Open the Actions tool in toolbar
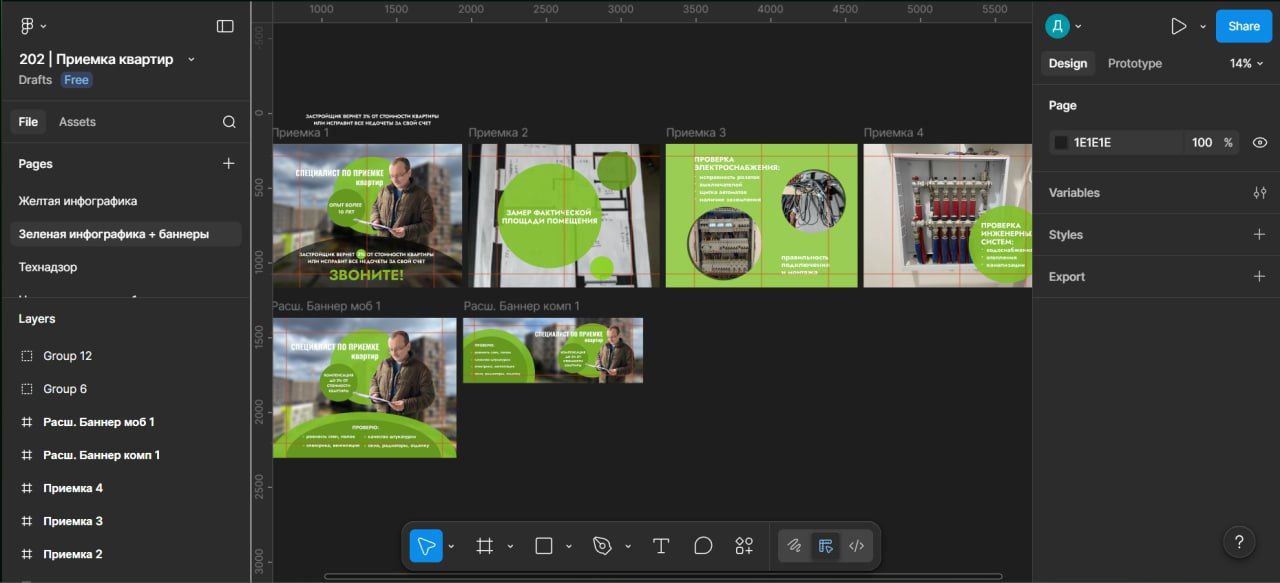The width and height of the screenshot is (1280, 583). click(744, 546)
